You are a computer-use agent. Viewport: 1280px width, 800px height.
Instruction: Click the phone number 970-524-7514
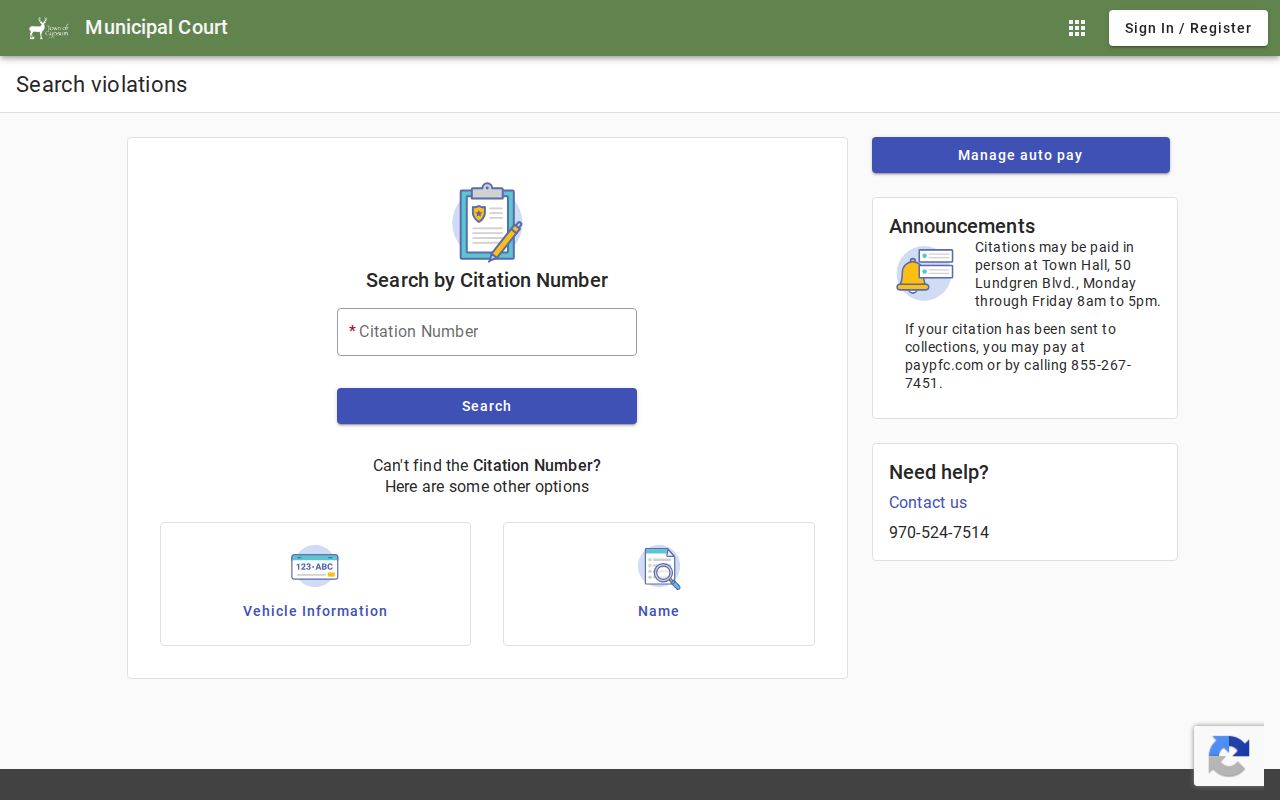pyautogui.click(x=939, y=532)
